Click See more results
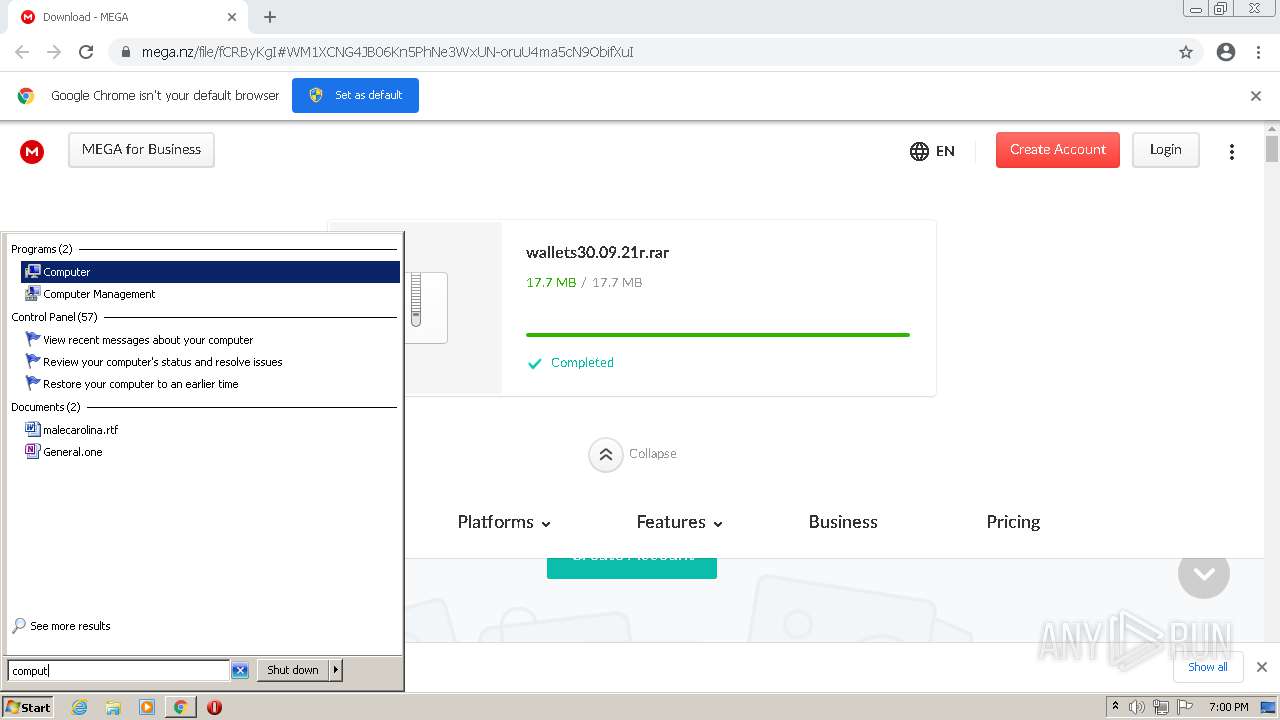Image resolution: width=1280 pixels, height=720 pixels. (61, 626)
